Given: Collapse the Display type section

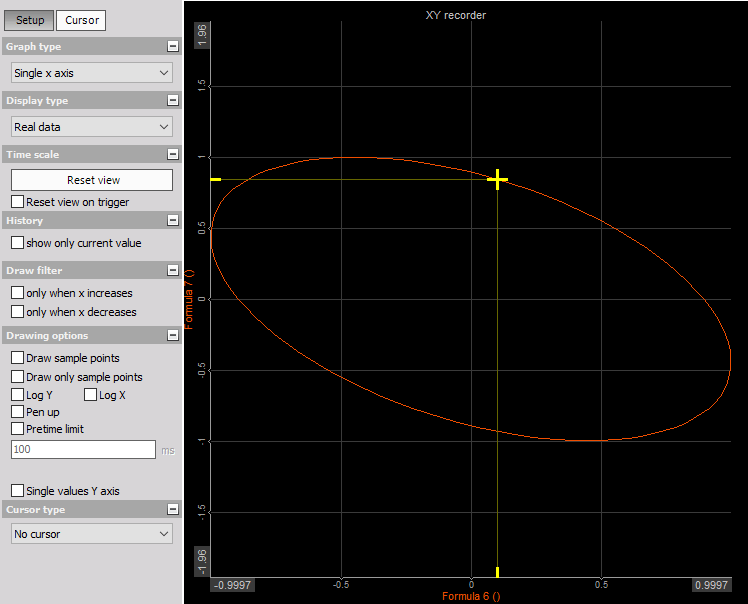Looking at the screenshot, I should point(173,100).
